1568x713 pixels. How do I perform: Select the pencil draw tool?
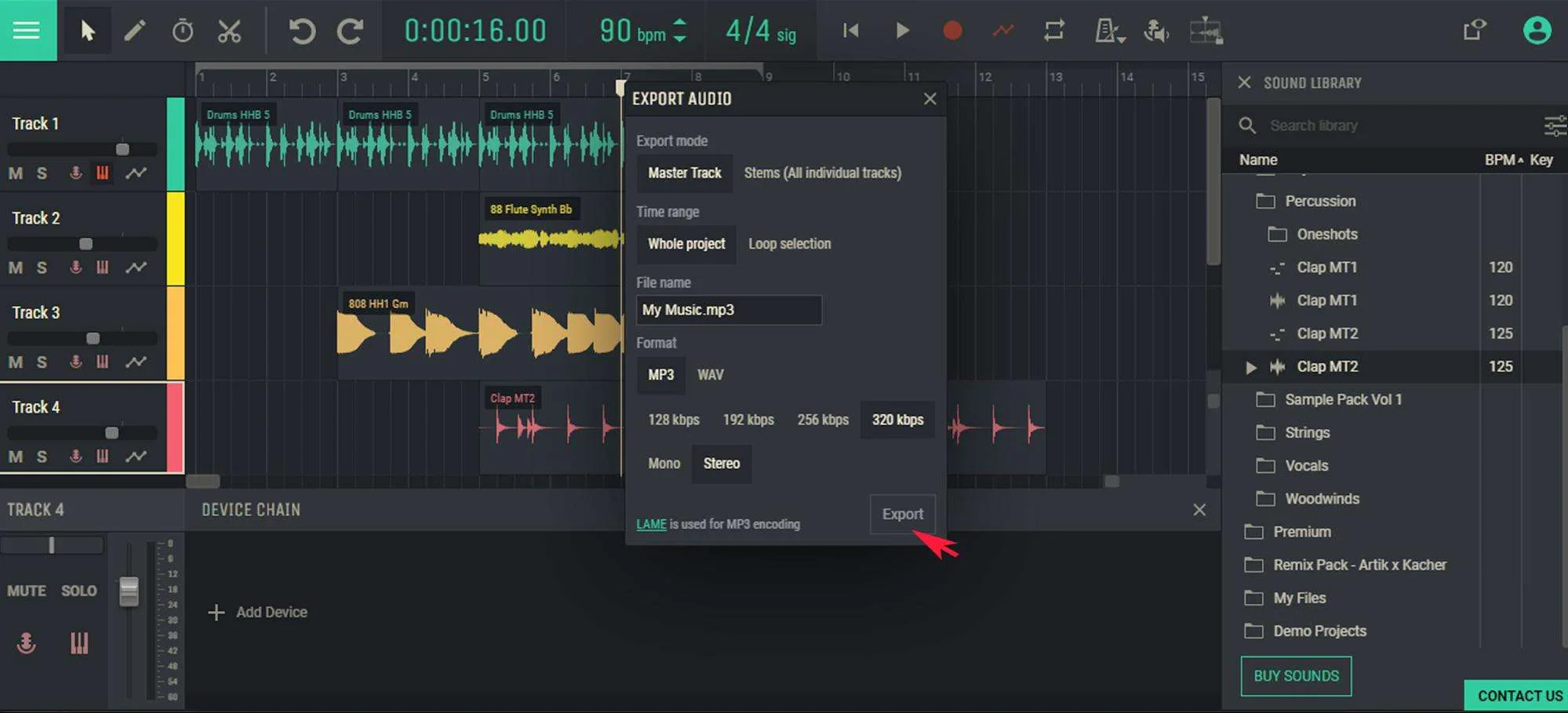[x=135, y=31]
